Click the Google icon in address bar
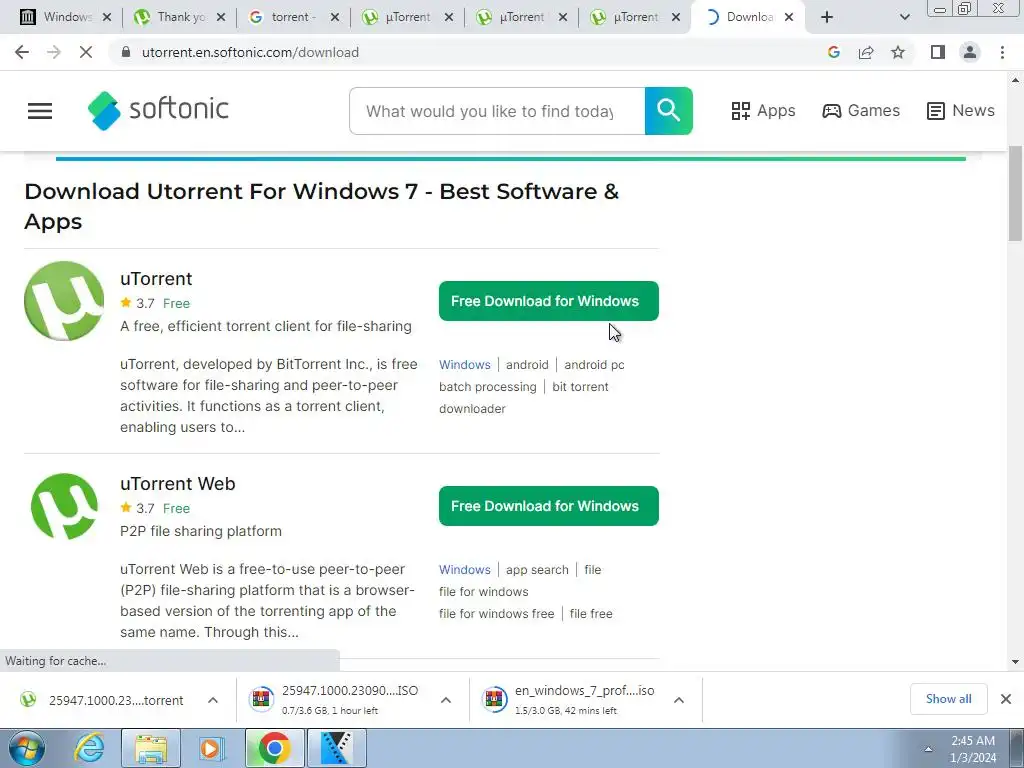This screenshot has height=768, width=1024. 833,52
